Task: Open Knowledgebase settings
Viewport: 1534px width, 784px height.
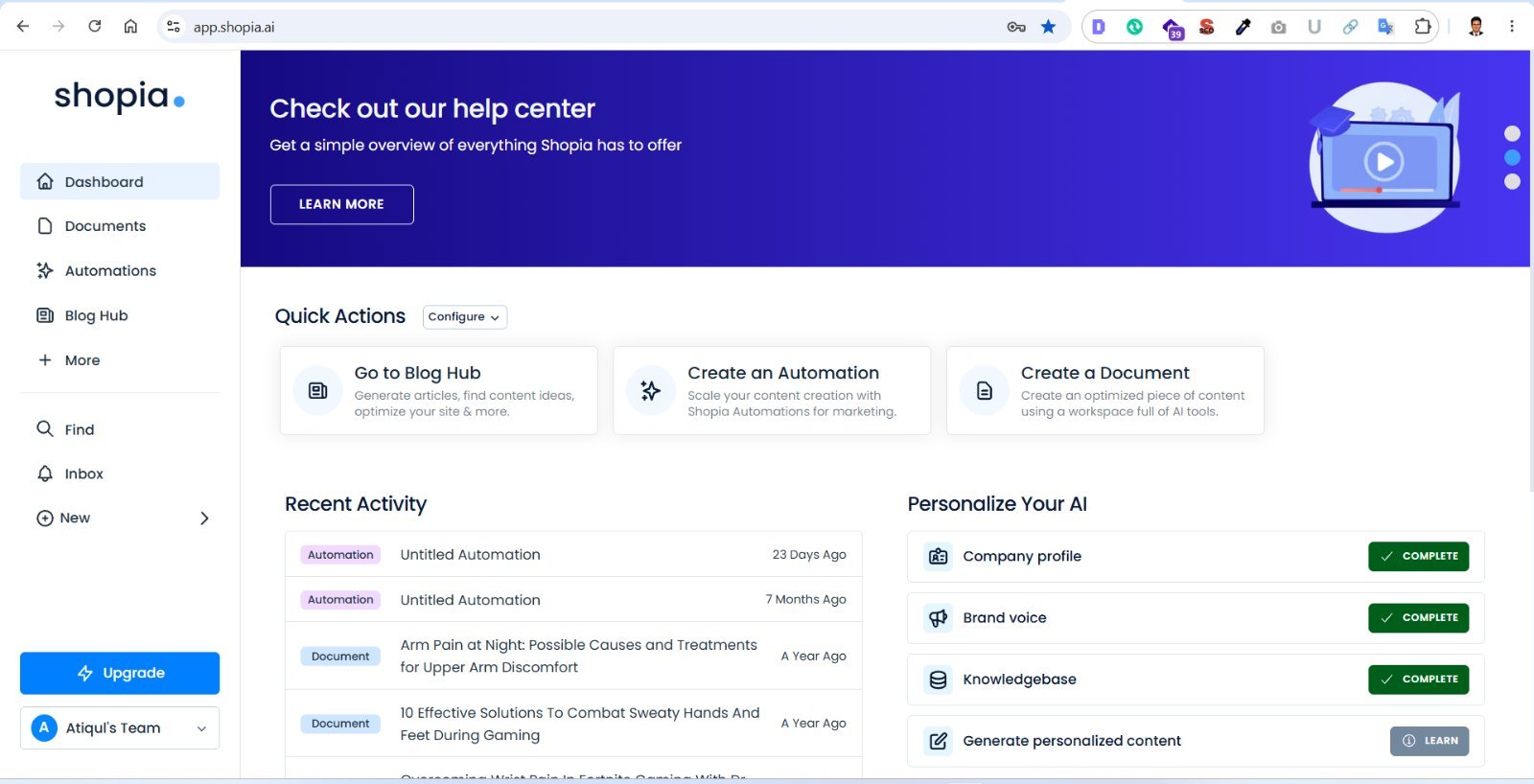Action: click(x=1196, y=680)
